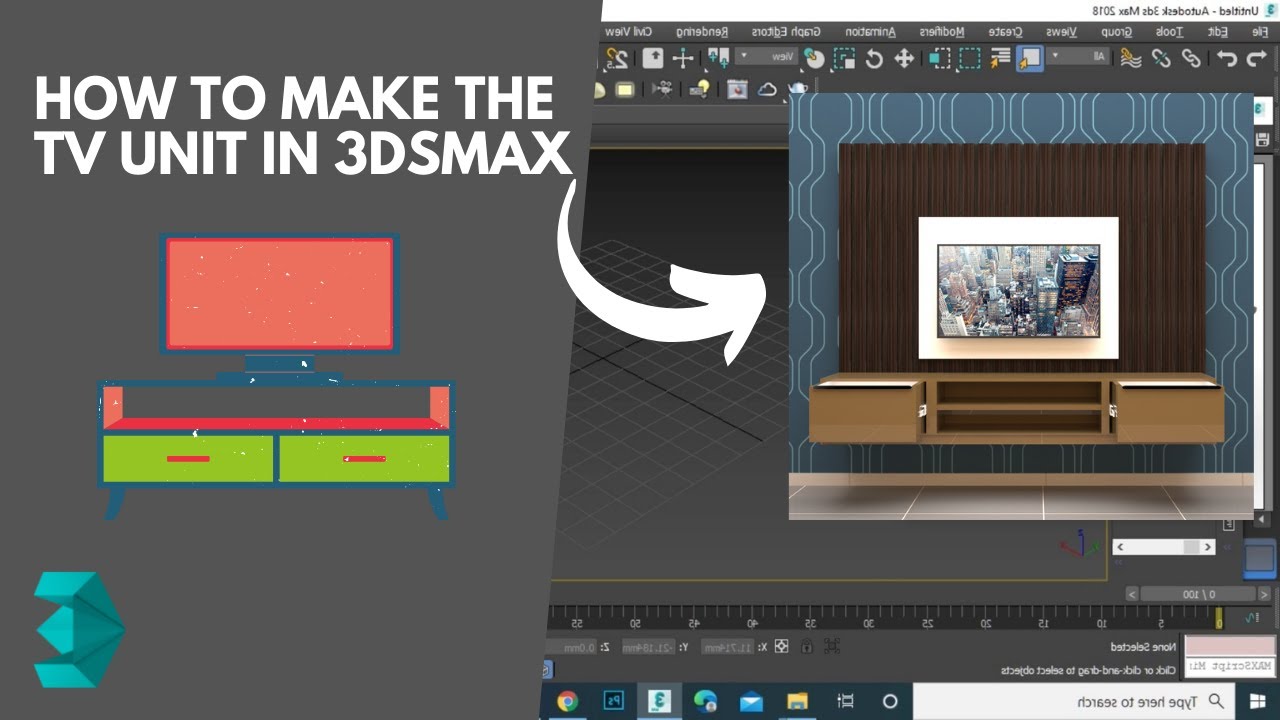Click the 3ds Max taskbar icon
The width and height of the screenshot is (1280, 720).
coord(660,701)
